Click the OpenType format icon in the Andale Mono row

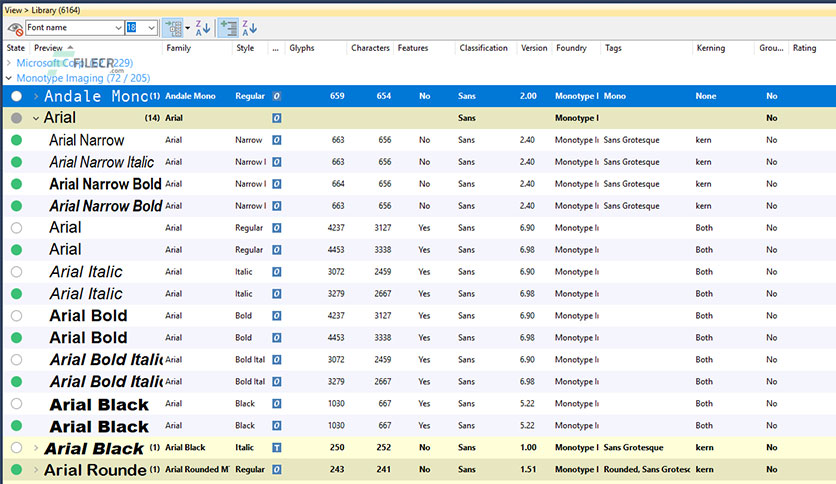277,96
